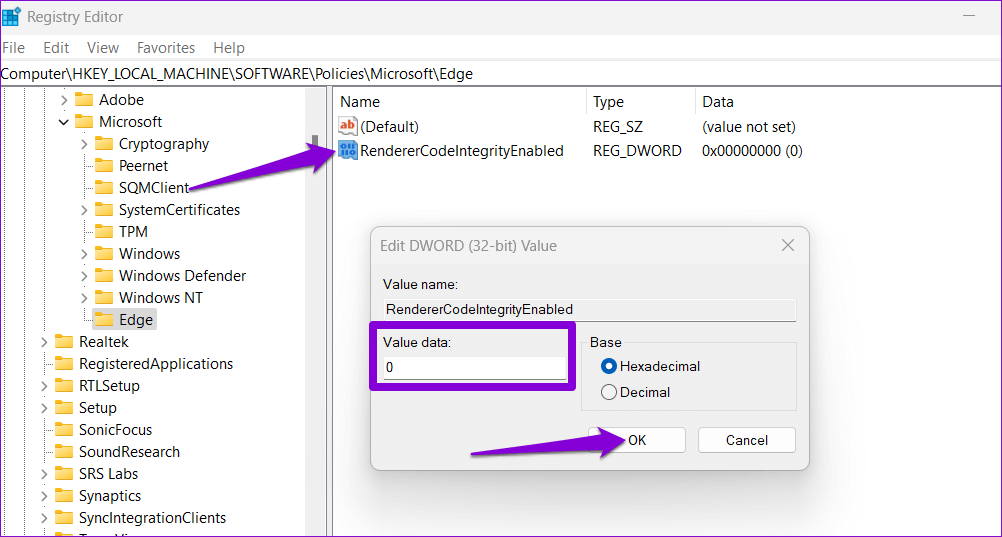Select the Decimal base option
The image size is (1002, 537).
(608, 392)
